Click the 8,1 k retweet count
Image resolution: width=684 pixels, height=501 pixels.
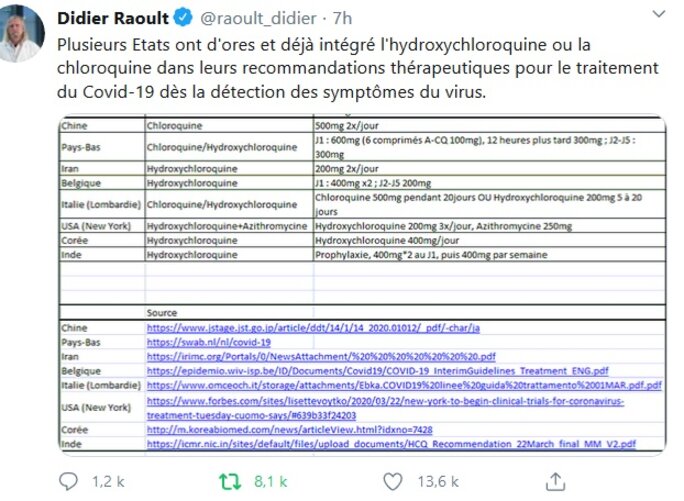(x=268, y=481)
